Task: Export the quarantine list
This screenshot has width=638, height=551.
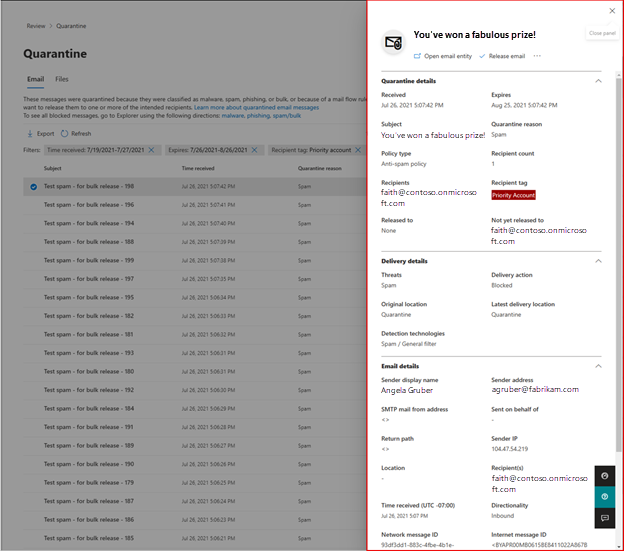Action: (40, 133)
